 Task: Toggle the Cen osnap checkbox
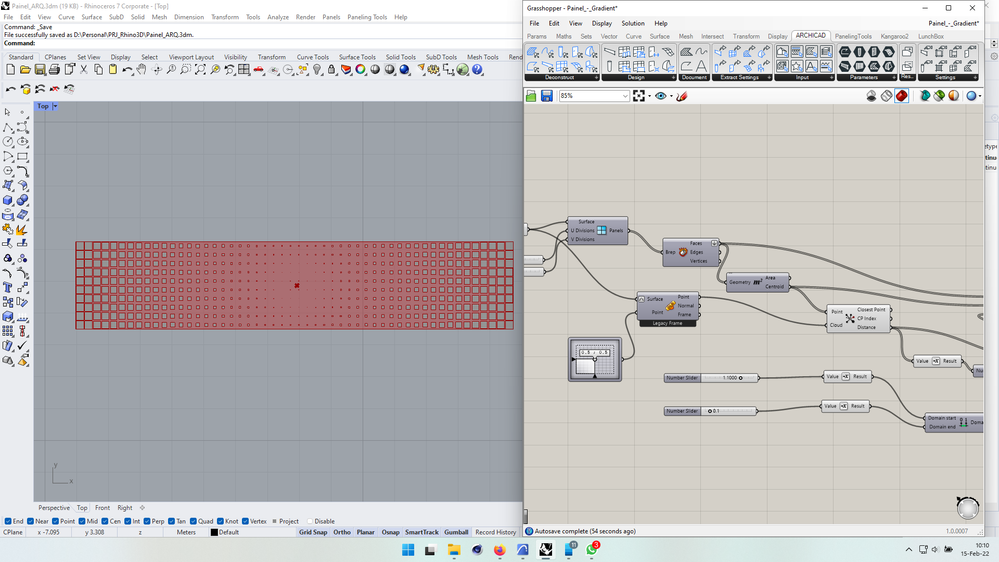[105, 521]
